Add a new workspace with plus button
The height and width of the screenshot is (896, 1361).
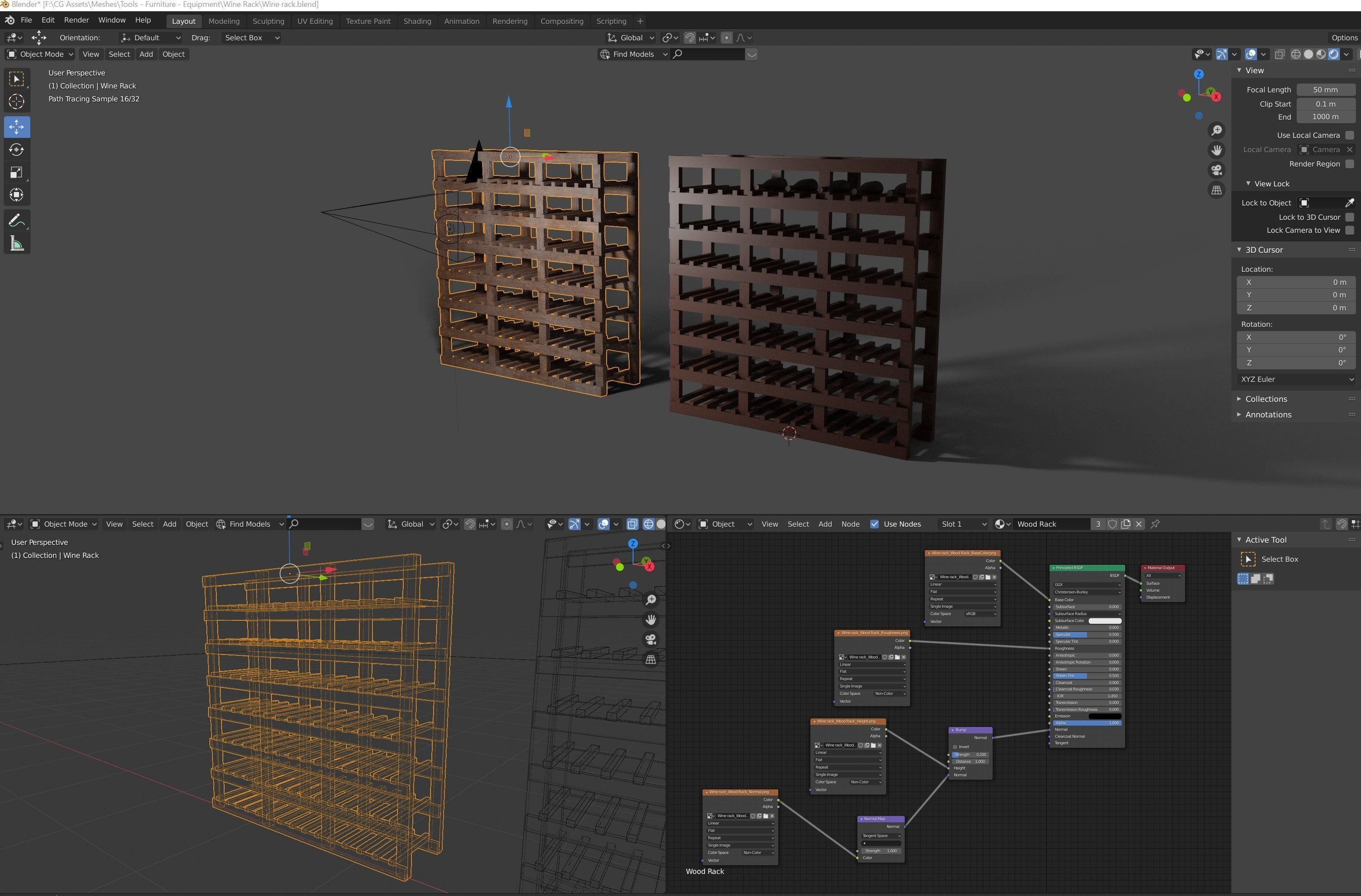640,21
